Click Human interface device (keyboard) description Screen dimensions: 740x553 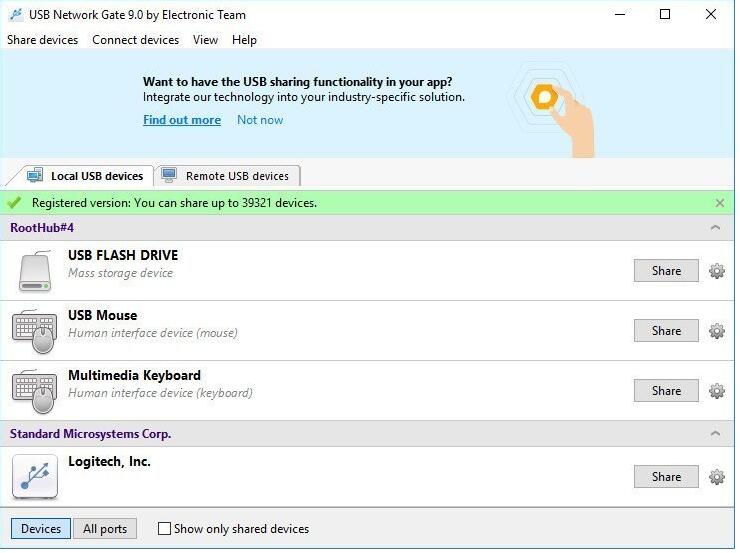[x=161, y=395]
